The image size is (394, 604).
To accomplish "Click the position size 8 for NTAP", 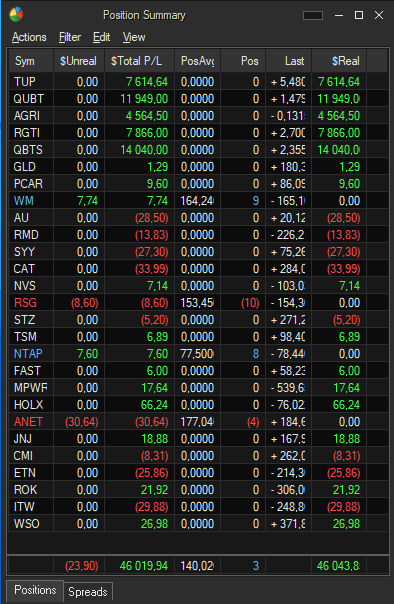I will click(x=256, y=354).
